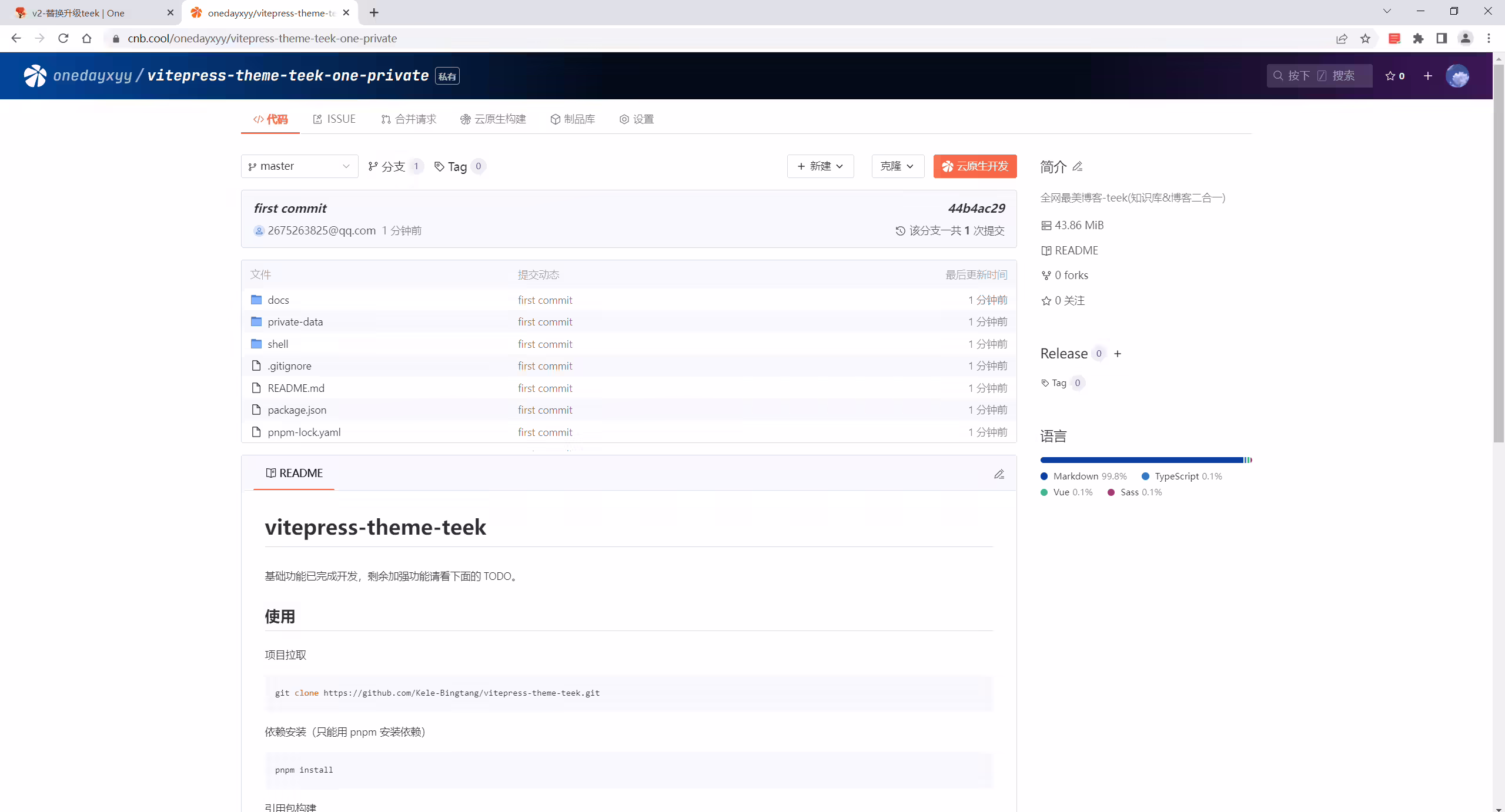1505x812 pixels.
Task: Open the 云原生构建 tab
Action: pos(493,119)
